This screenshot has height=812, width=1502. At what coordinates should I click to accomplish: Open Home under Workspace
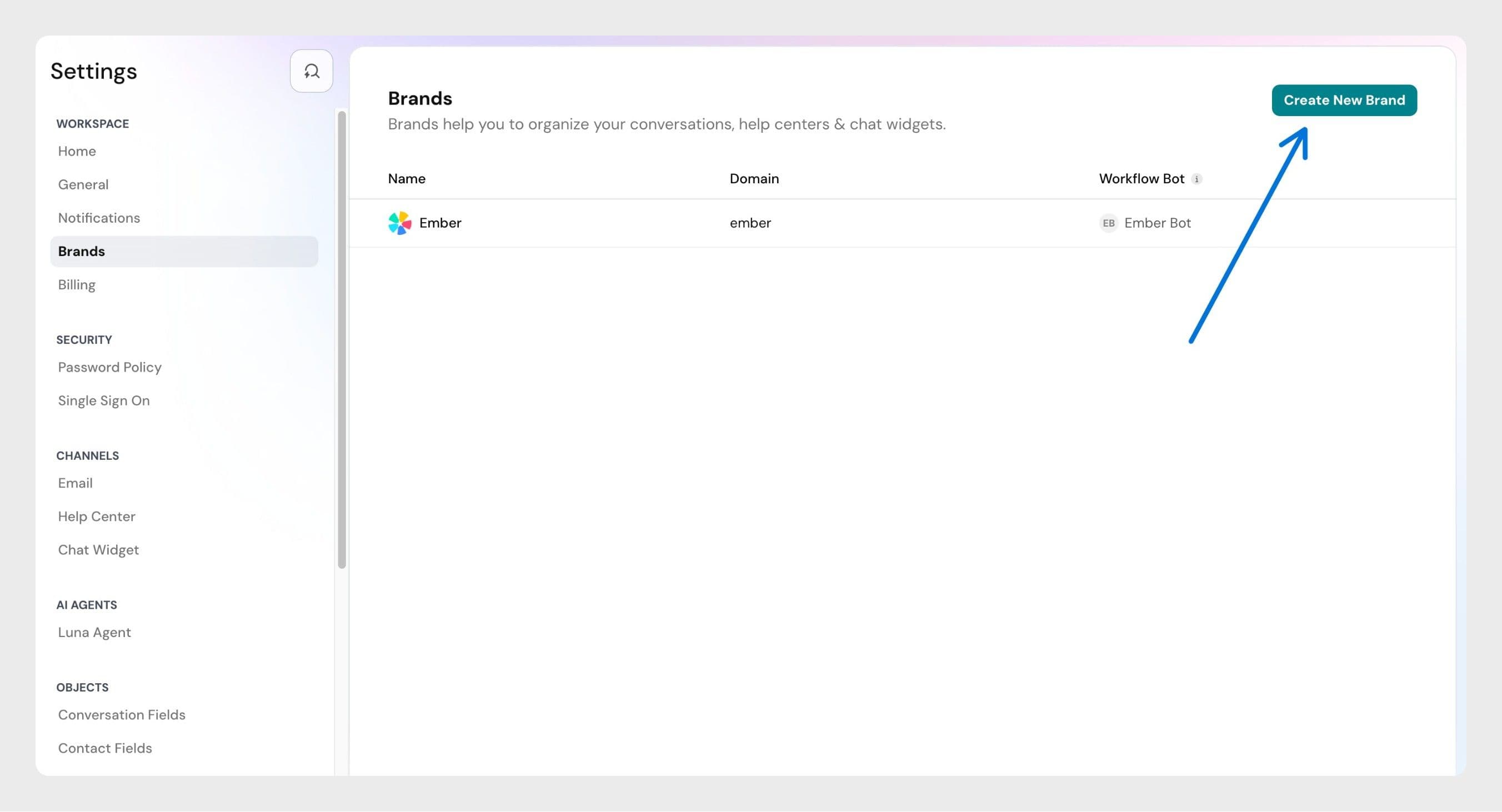pyautogui.click(x=77, y=151)
